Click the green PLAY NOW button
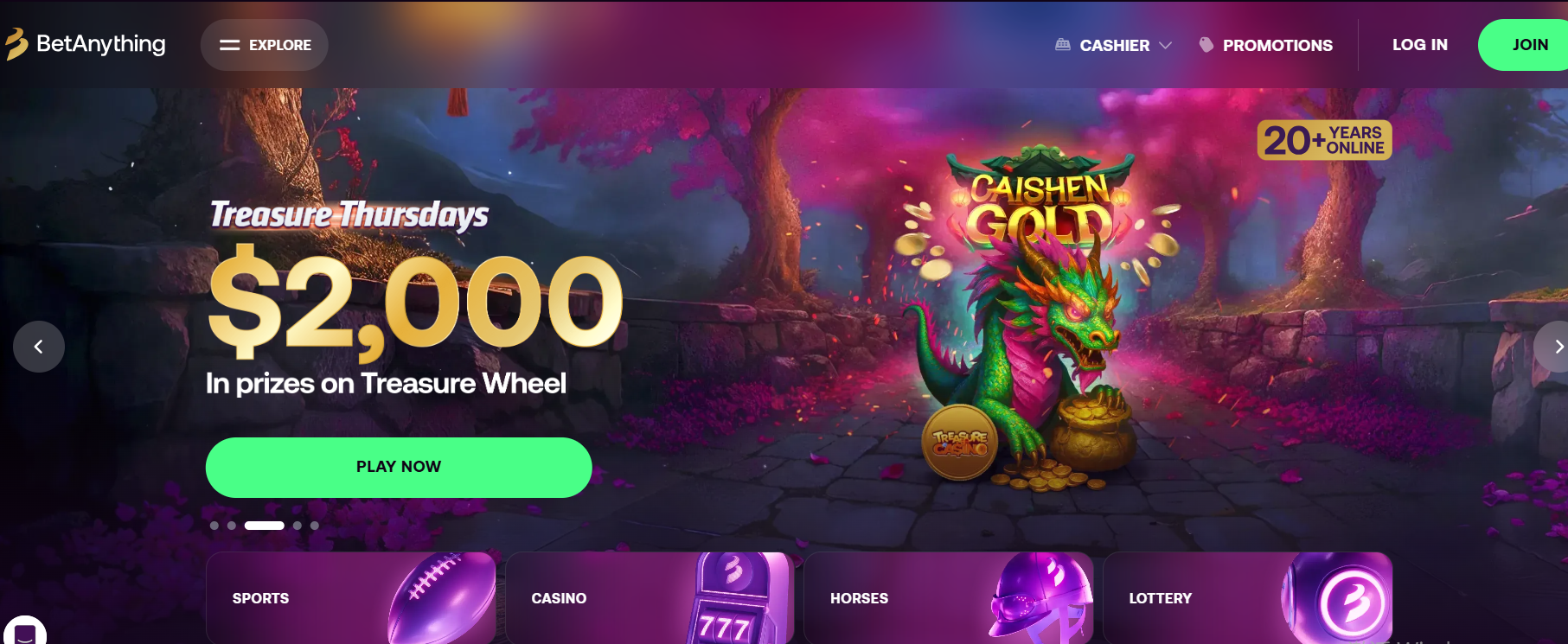Viewport: 1568px width, 644px height. tap(399, 467)
